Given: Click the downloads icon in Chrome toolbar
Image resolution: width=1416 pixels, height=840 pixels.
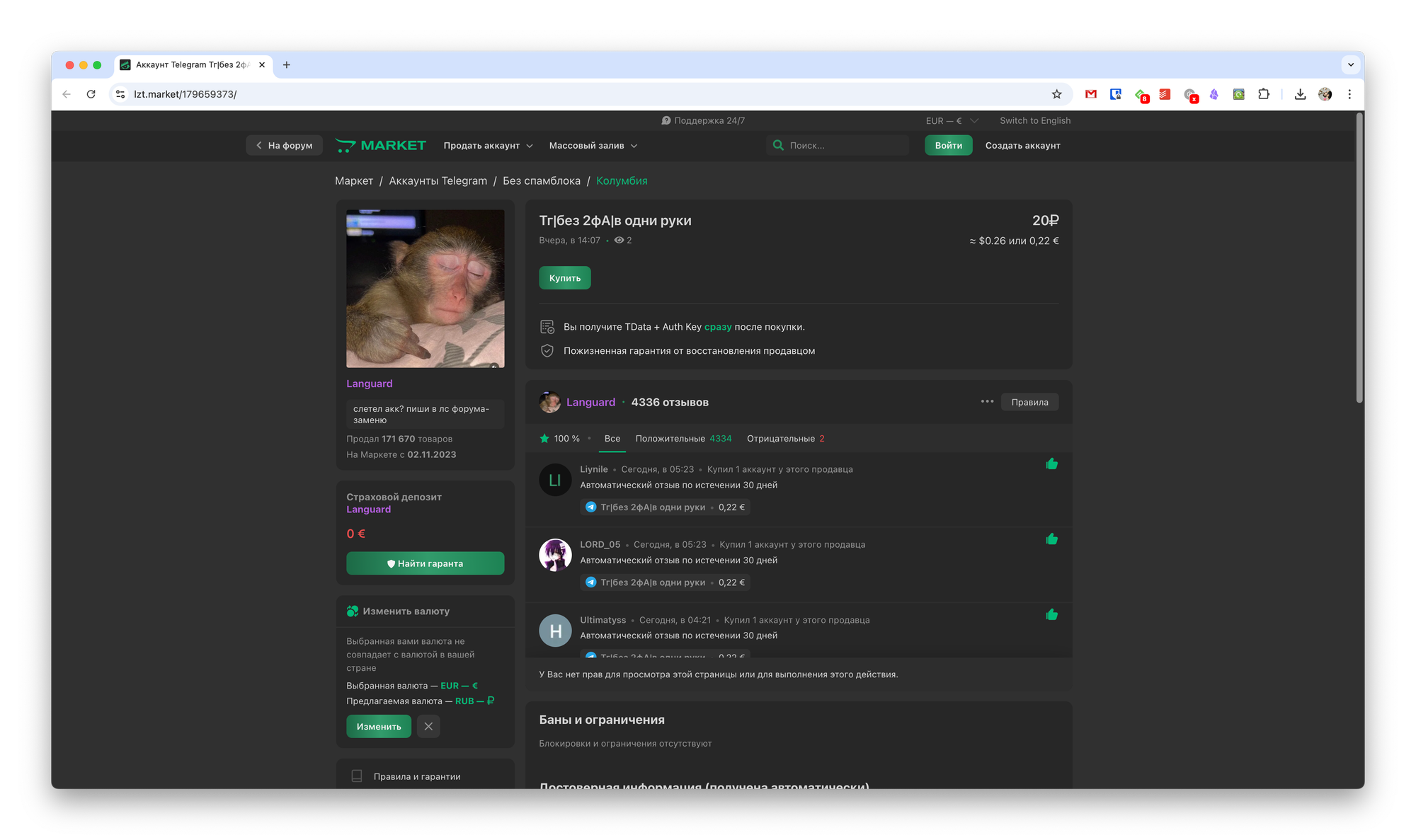Looking at the screenshot, I should [x=1300, y=94].
